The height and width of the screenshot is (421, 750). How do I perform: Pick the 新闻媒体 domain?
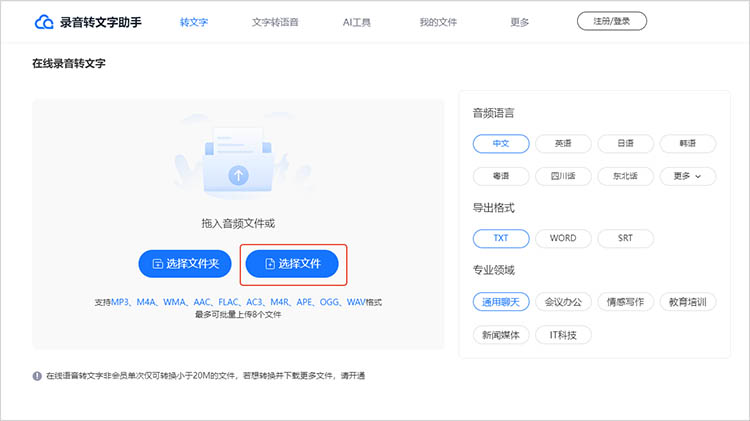(x=501, y=335)
